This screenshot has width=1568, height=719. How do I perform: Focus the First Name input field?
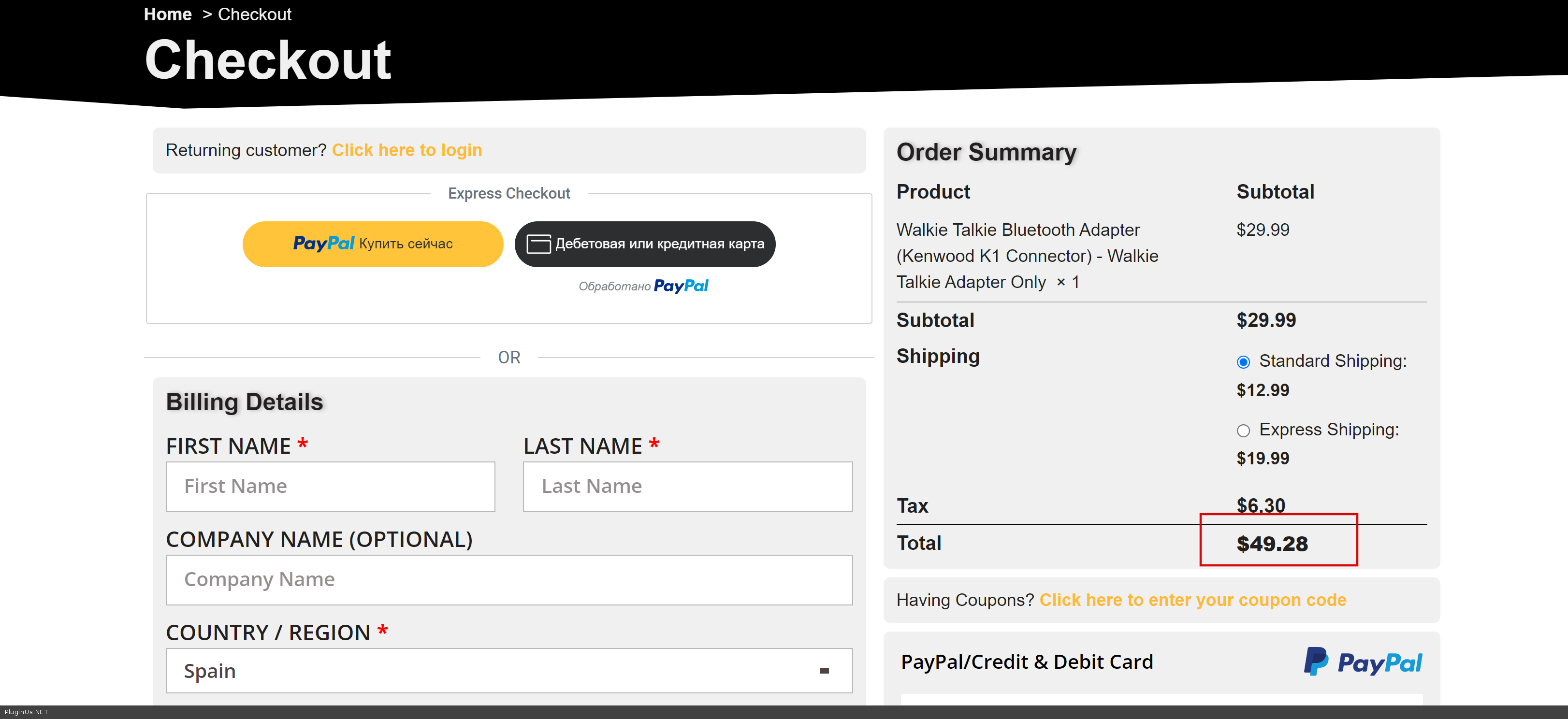point(330,486)
